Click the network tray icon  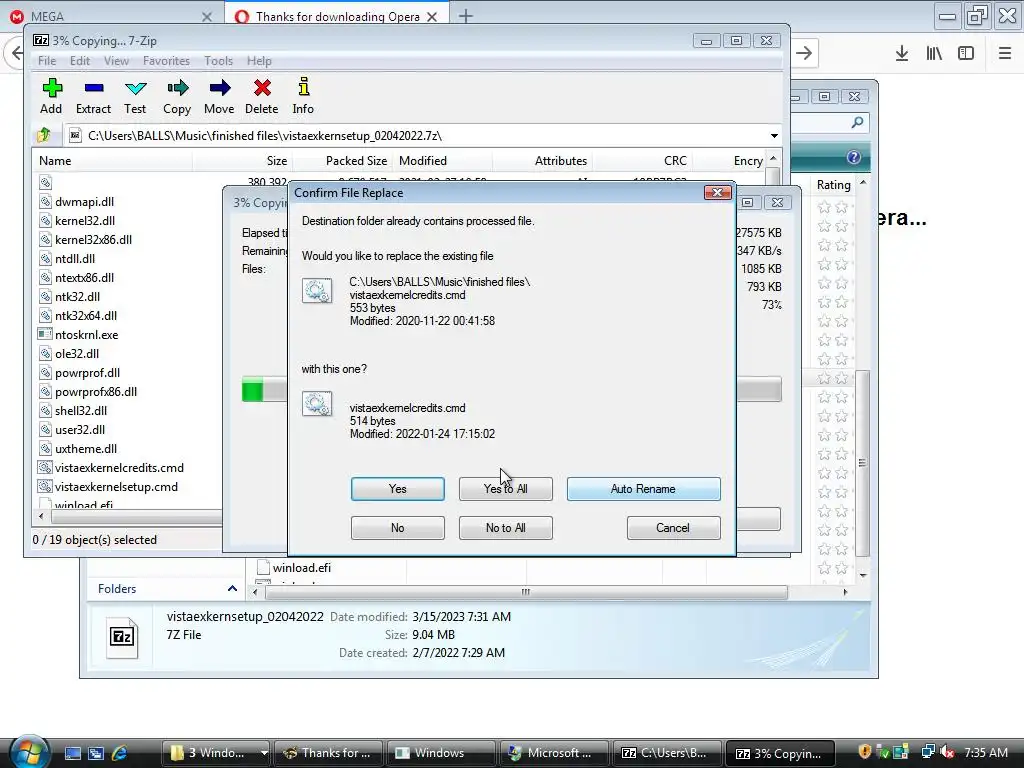click(927, 752)
